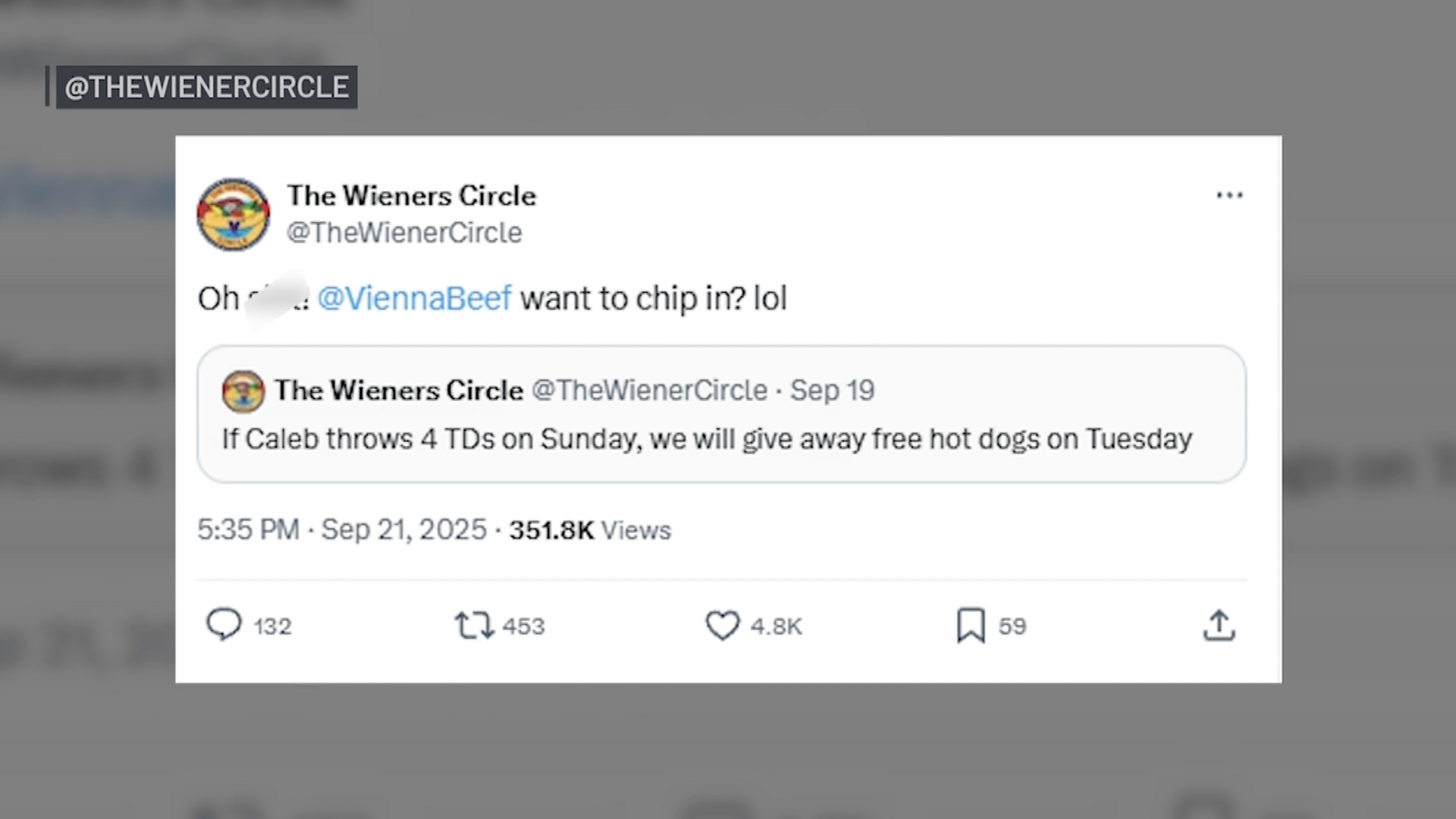Open the @ViennaBeef mention link
Screen dimensions: 1456x819
coord(414,298)
